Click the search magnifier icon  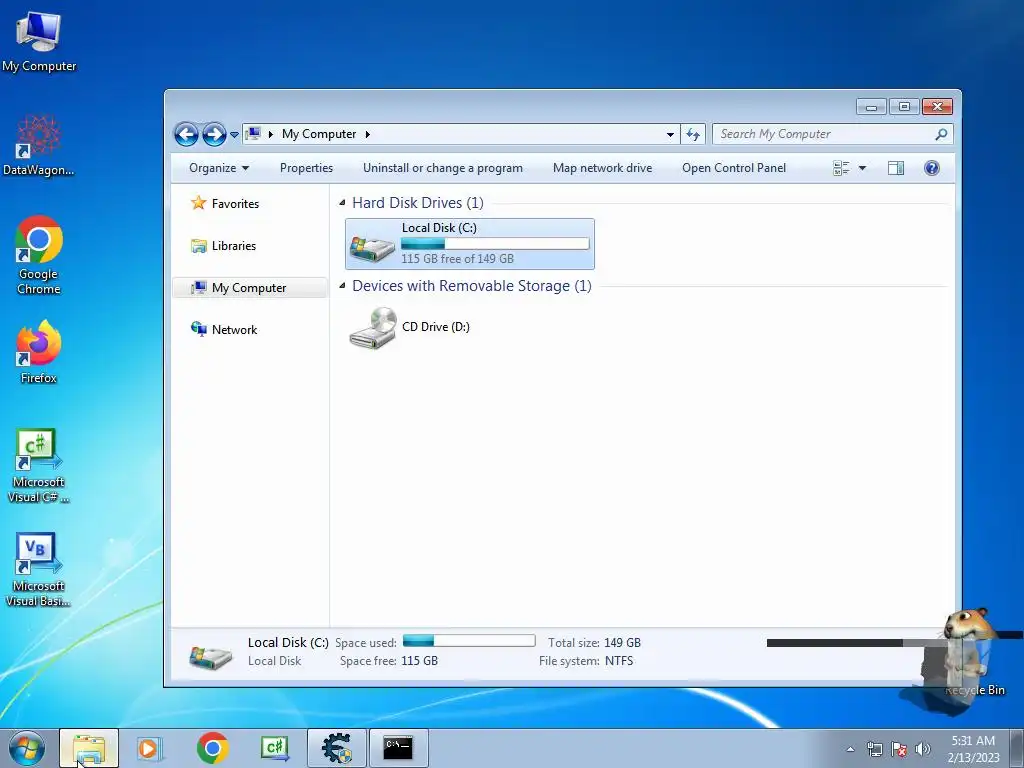tap(941, 134)
